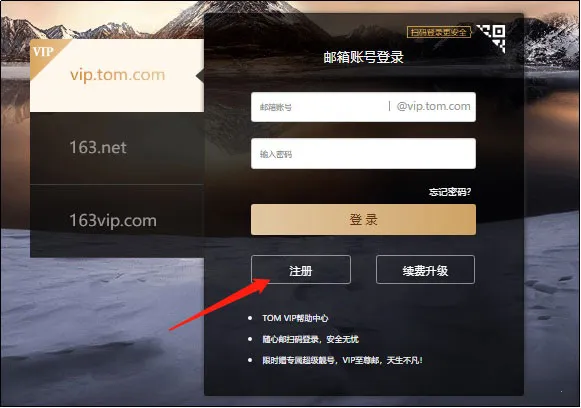Open the 忘记密码? forgot password link

click(450, 192)
